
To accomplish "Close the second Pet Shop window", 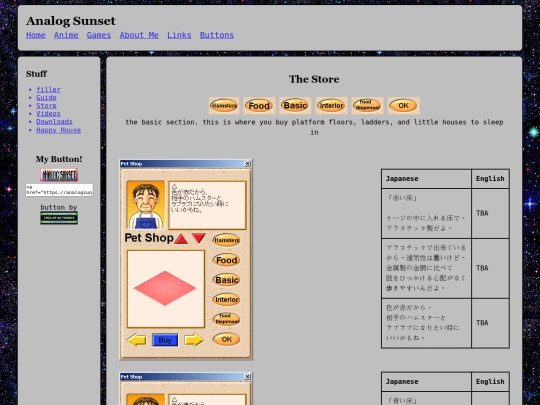I will pyautogui.click(x=247, y=377).
